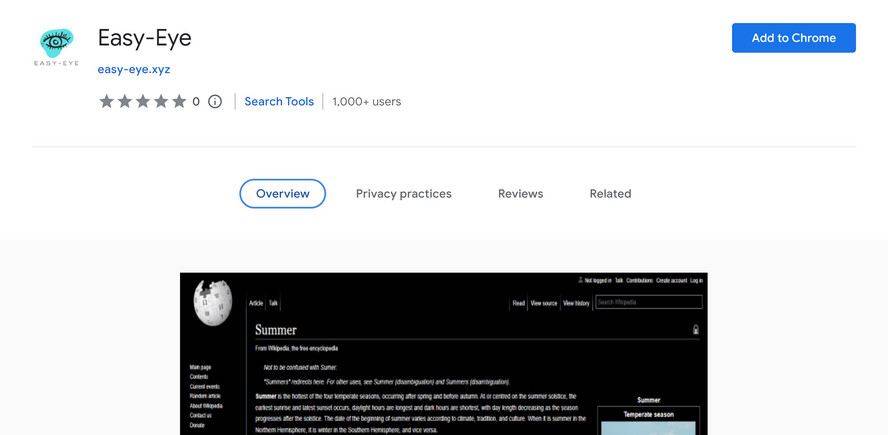
Task: Open the Search Tools category link
Action: (x=279, y=101)
